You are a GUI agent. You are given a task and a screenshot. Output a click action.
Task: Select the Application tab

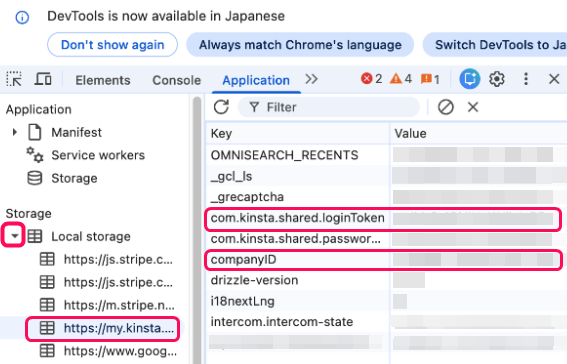click(256, 80)
